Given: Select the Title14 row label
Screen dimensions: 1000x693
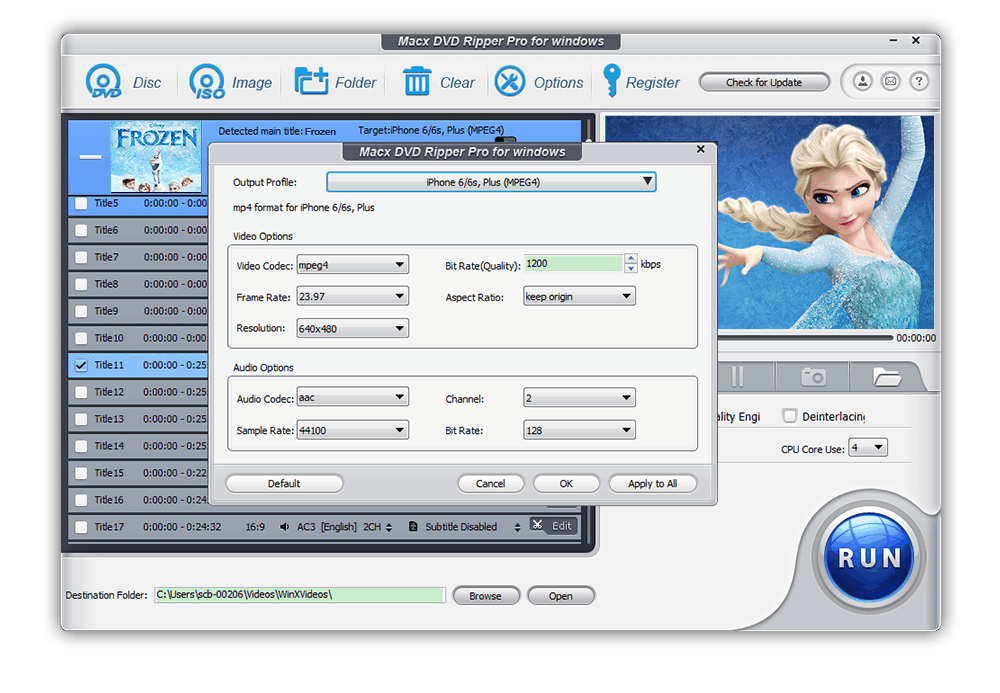Looking at the screenshot, I should point(109,446).
